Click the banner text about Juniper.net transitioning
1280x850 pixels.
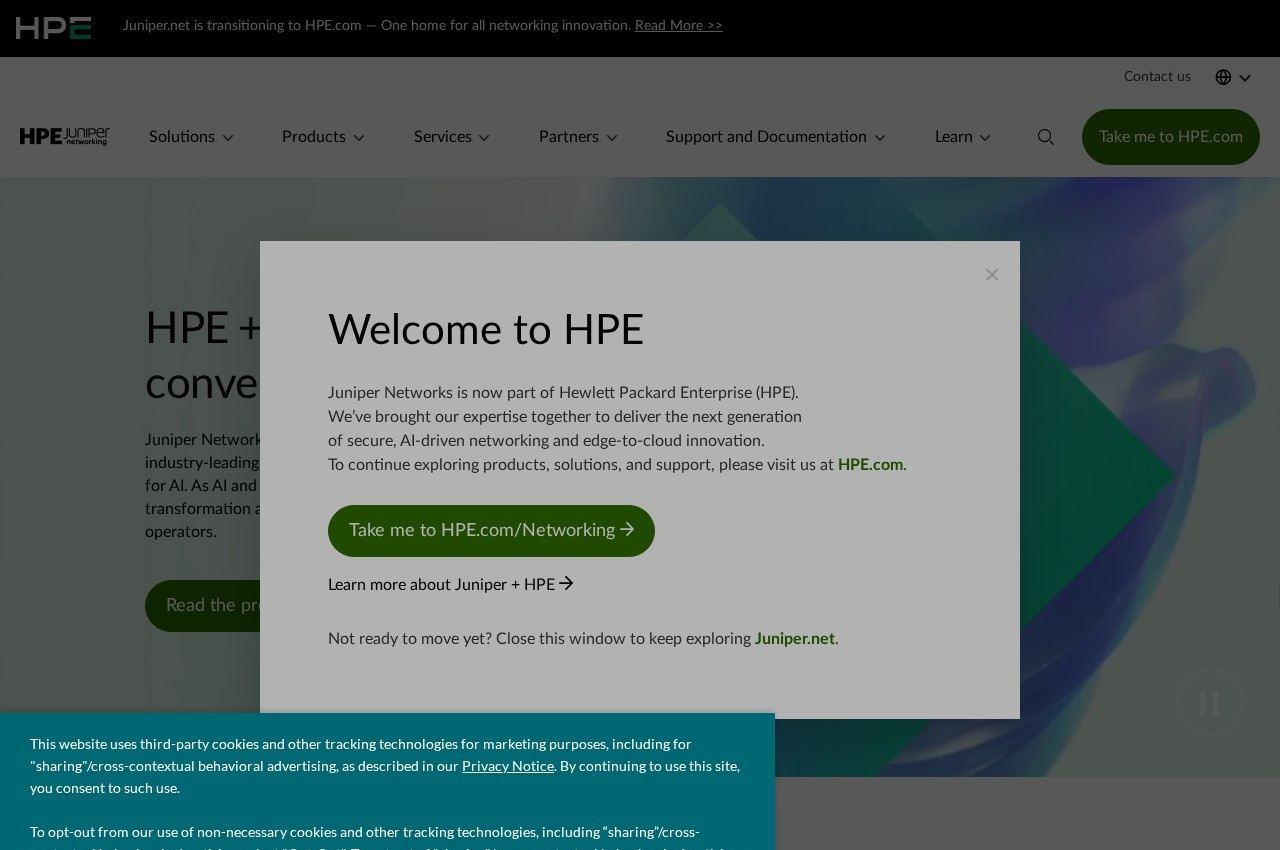(x=377, y=26)
